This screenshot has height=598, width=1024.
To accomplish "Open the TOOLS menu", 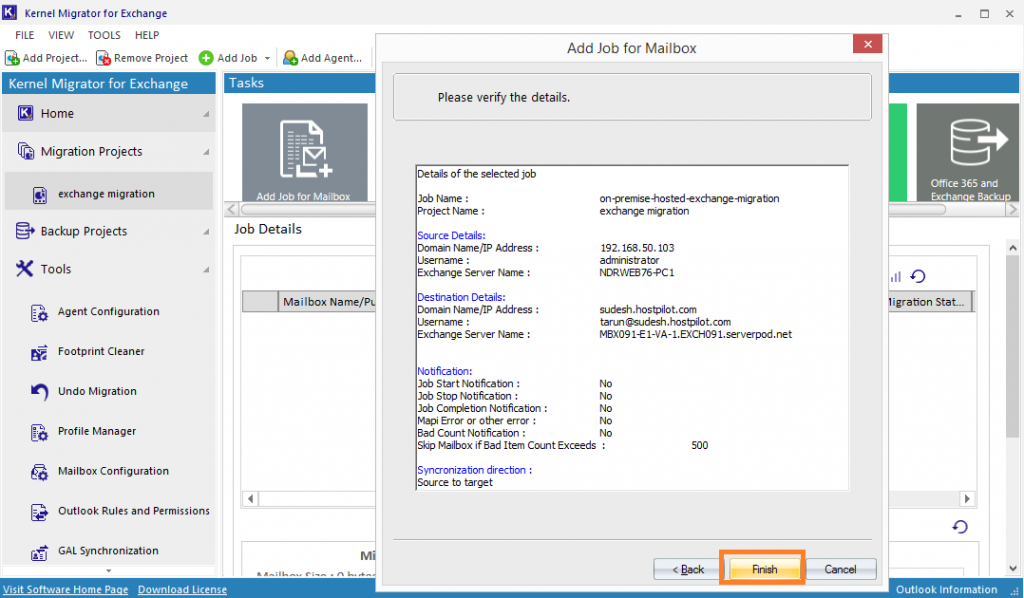I will coord(104,34).
